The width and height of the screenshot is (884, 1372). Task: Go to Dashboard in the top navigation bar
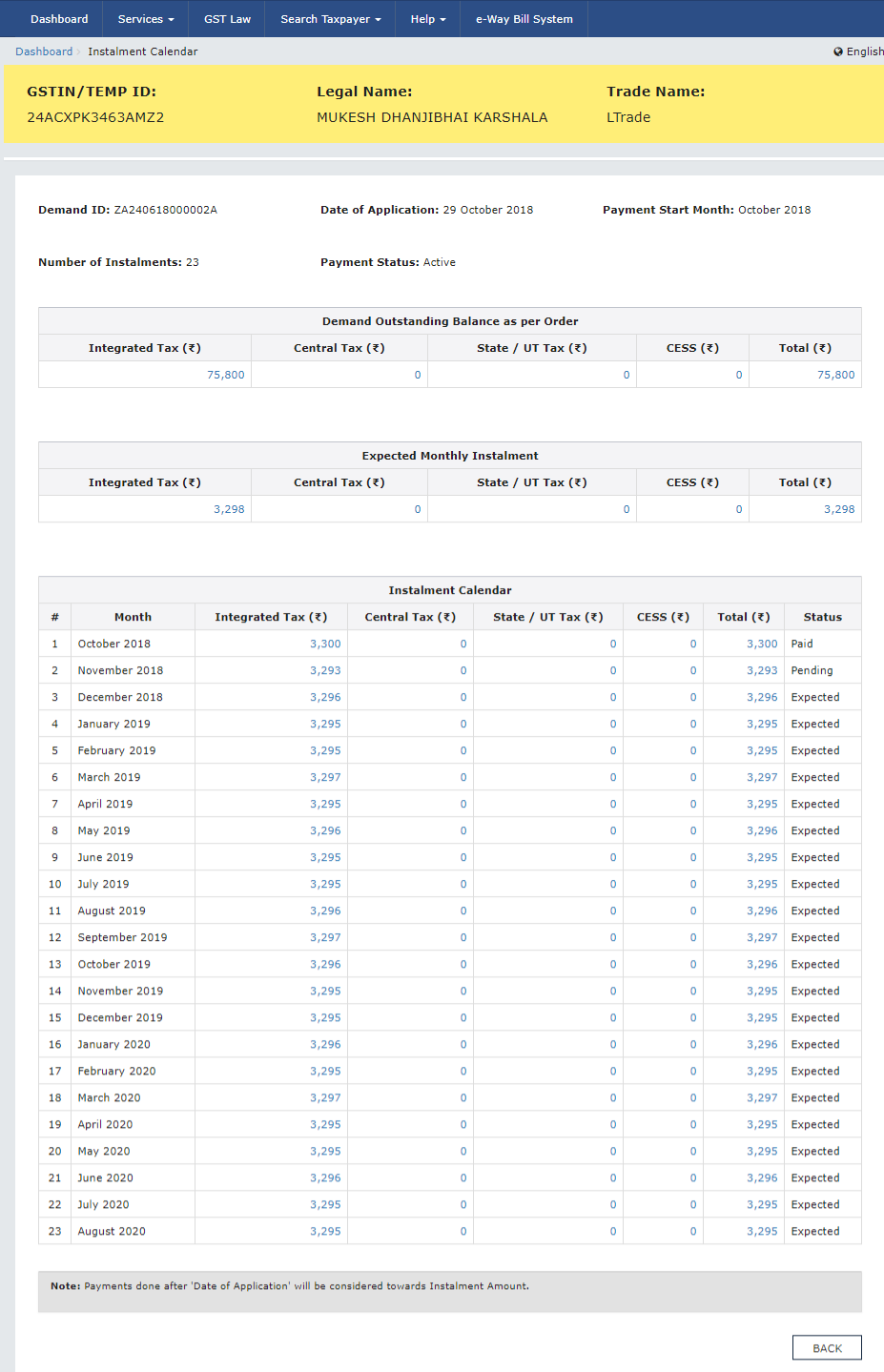tap(59, 19)
